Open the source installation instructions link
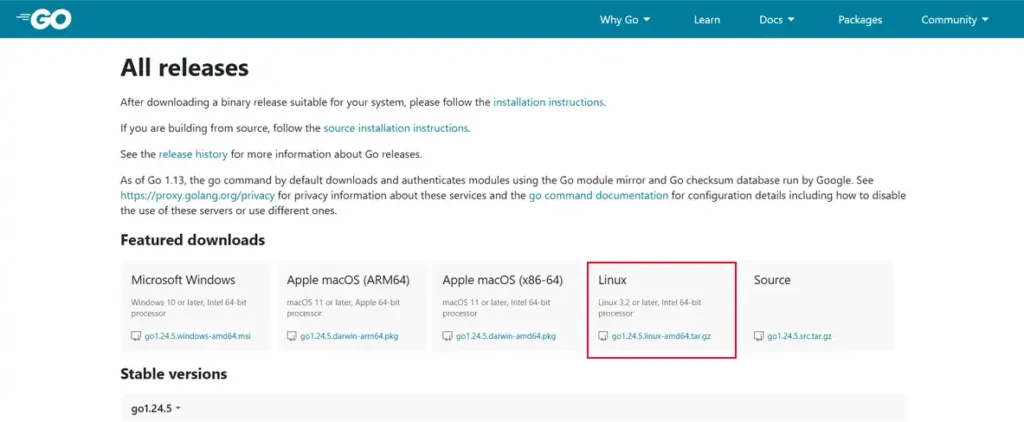The image size is (1024, 422). coord(396,128)
